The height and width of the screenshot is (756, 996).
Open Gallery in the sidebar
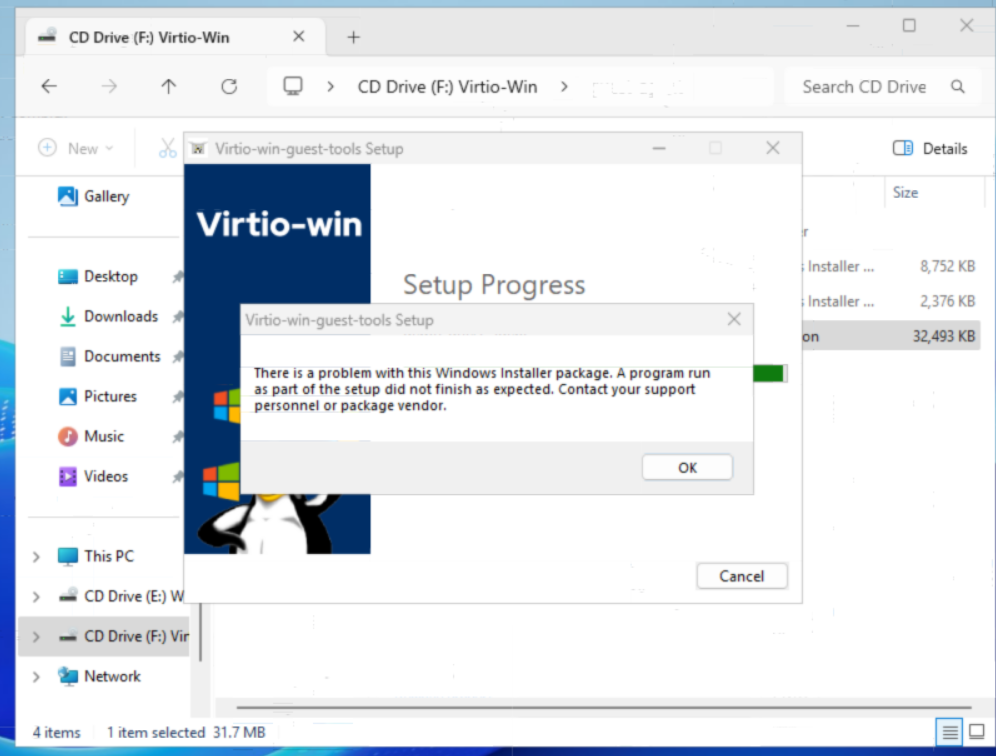(x=94, y=196)
